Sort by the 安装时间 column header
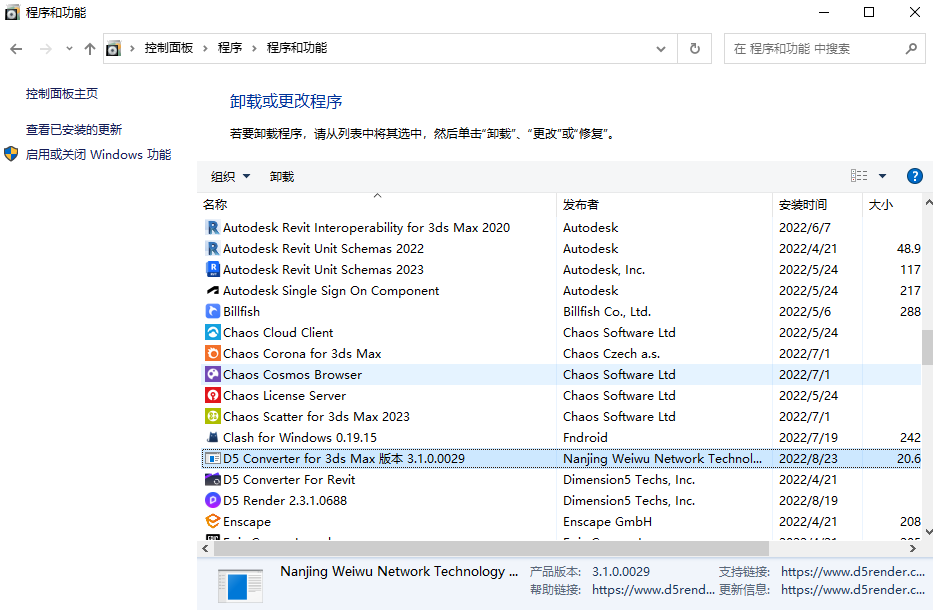The image size is (933, 610). pyautogui.click(x=817, y=204)
